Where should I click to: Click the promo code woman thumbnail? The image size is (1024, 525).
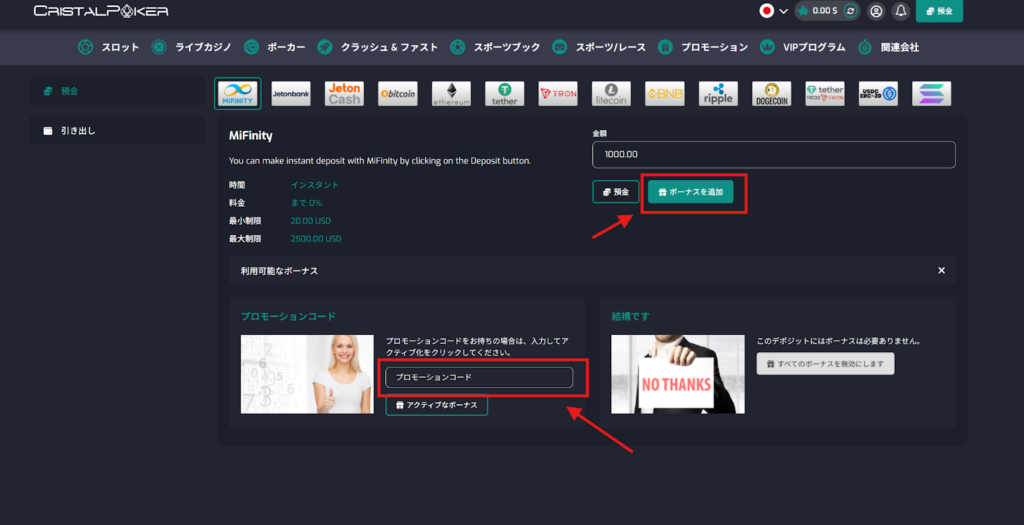[x=307, y=374]
